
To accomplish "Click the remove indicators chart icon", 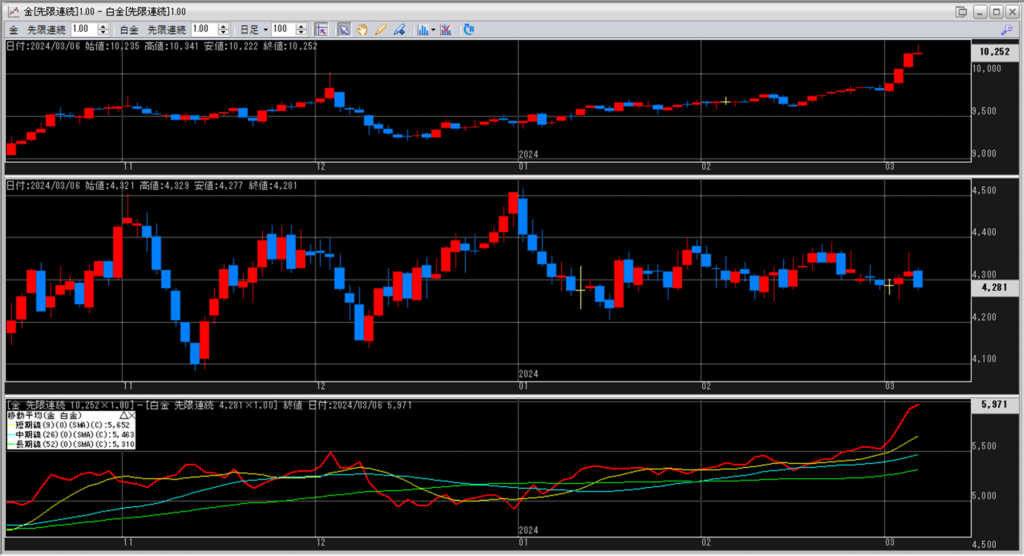I will point(445,30).
